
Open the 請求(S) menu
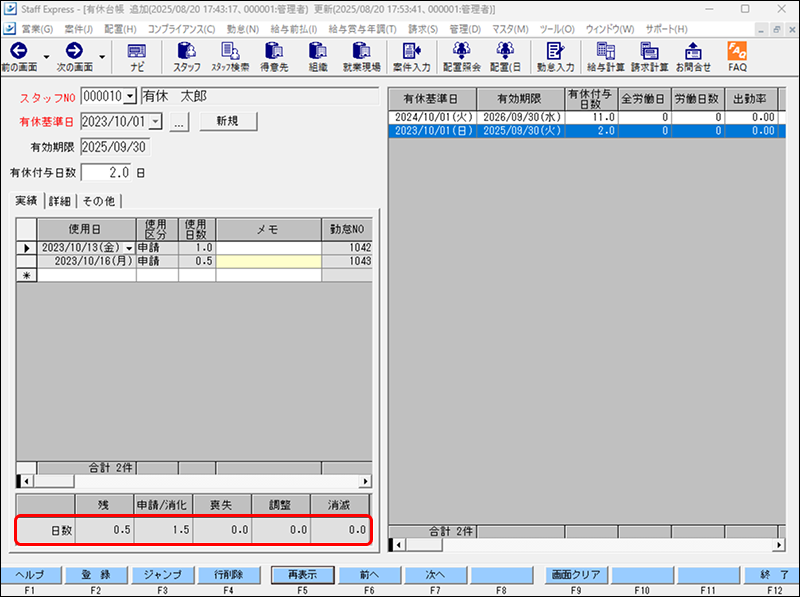[423, 29]
